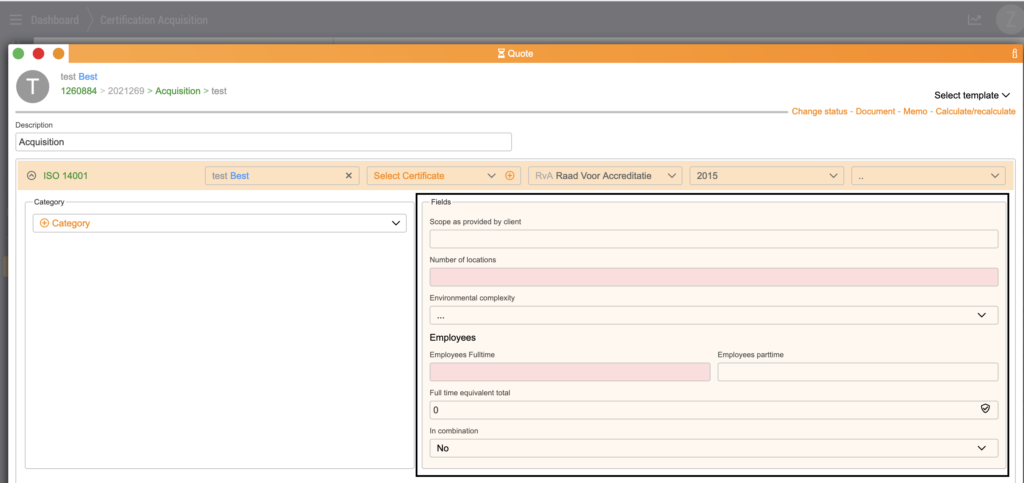This screenshot has height=483, width=1024.
Task: Click the Number of locations input field
Action: coord(713,277)
